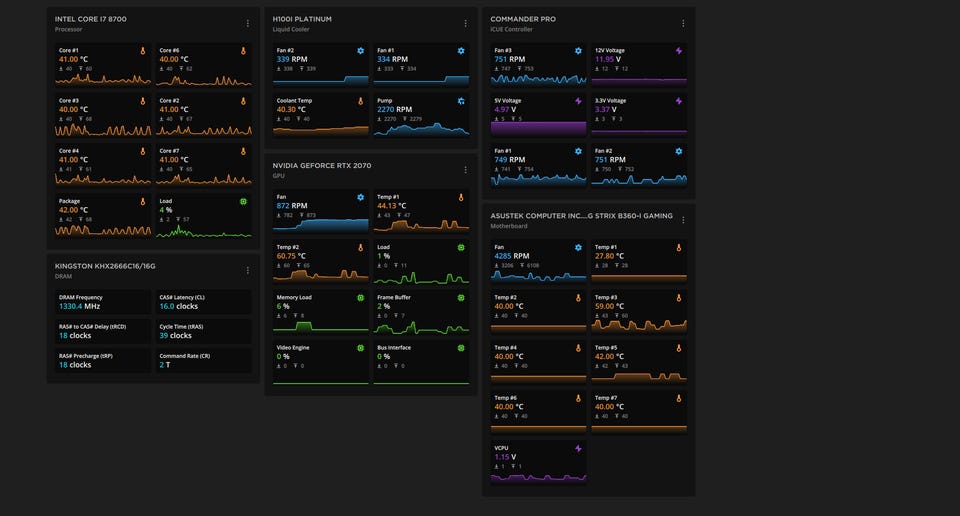Click the Coolant Temp 40.30 °C reading
Screen dimensions: 960x516
click(x=291, y=110)
